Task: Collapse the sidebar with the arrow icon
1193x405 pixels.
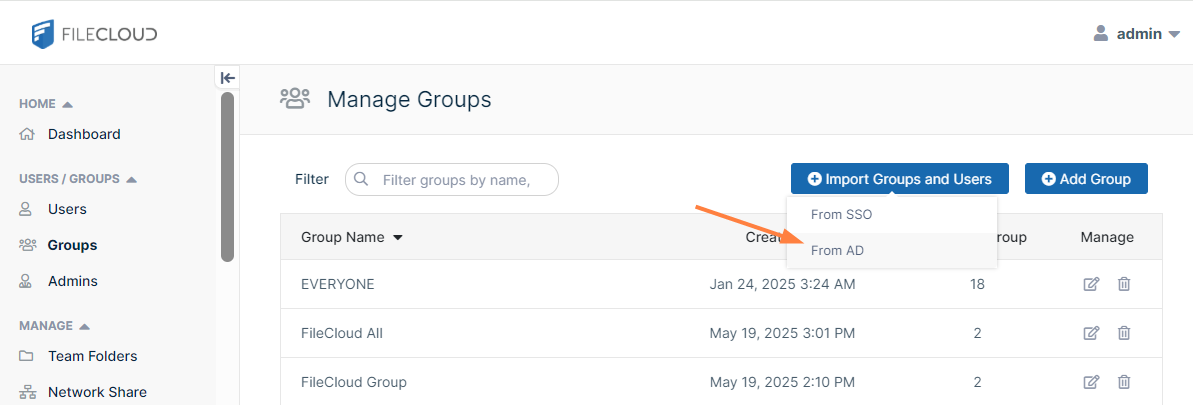Action: [227, 78]
